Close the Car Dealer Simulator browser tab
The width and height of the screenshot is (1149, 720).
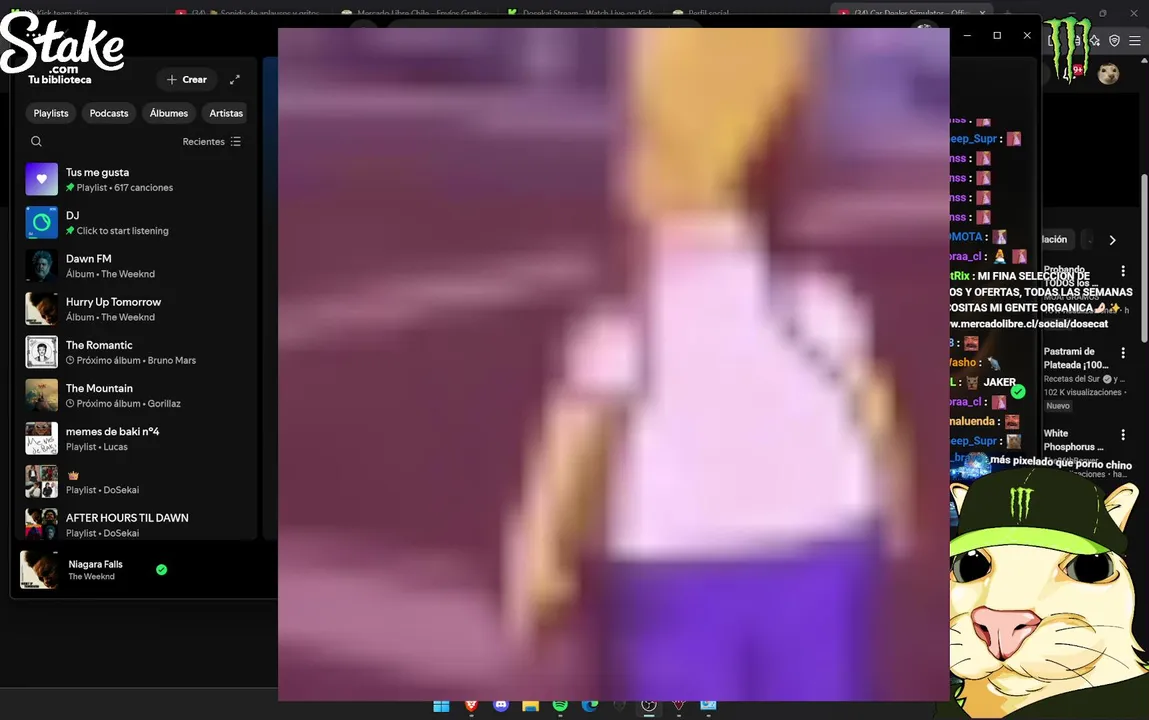[983, 12]
